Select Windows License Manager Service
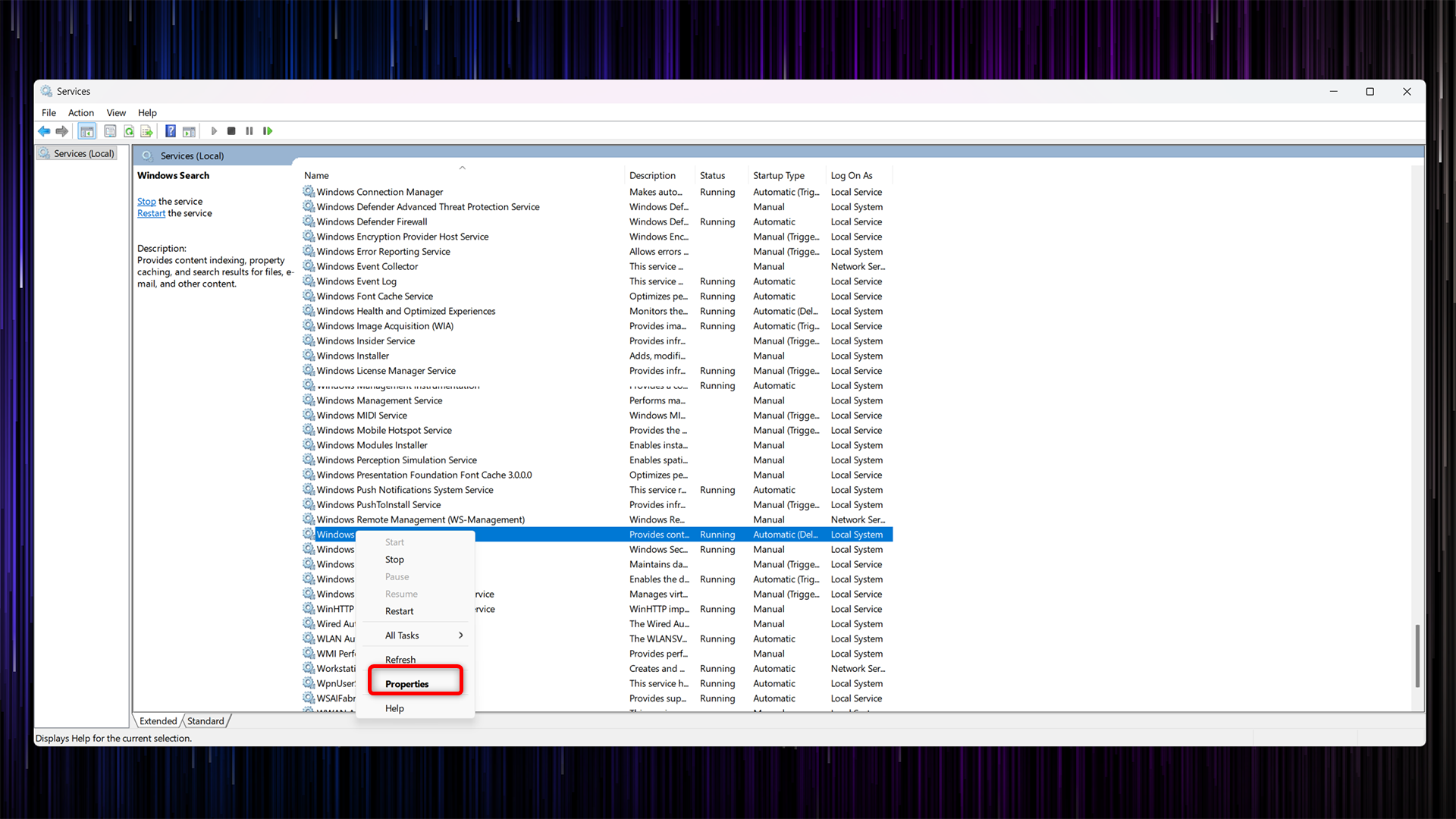Image resolution: width=1456 pixels, height=819 pixels. (x=597, y=371)
